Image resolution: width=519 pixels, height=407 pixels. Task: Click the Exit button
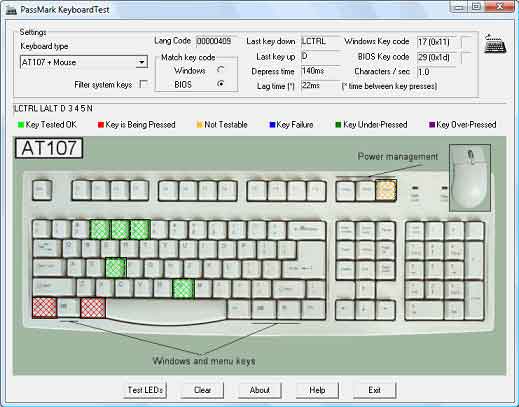pos(375,390)
